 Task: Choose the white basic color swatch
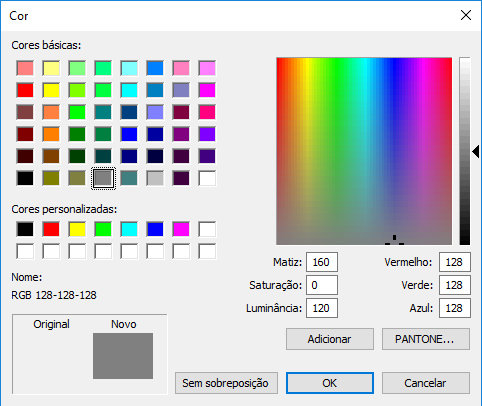tap(207, 178)
